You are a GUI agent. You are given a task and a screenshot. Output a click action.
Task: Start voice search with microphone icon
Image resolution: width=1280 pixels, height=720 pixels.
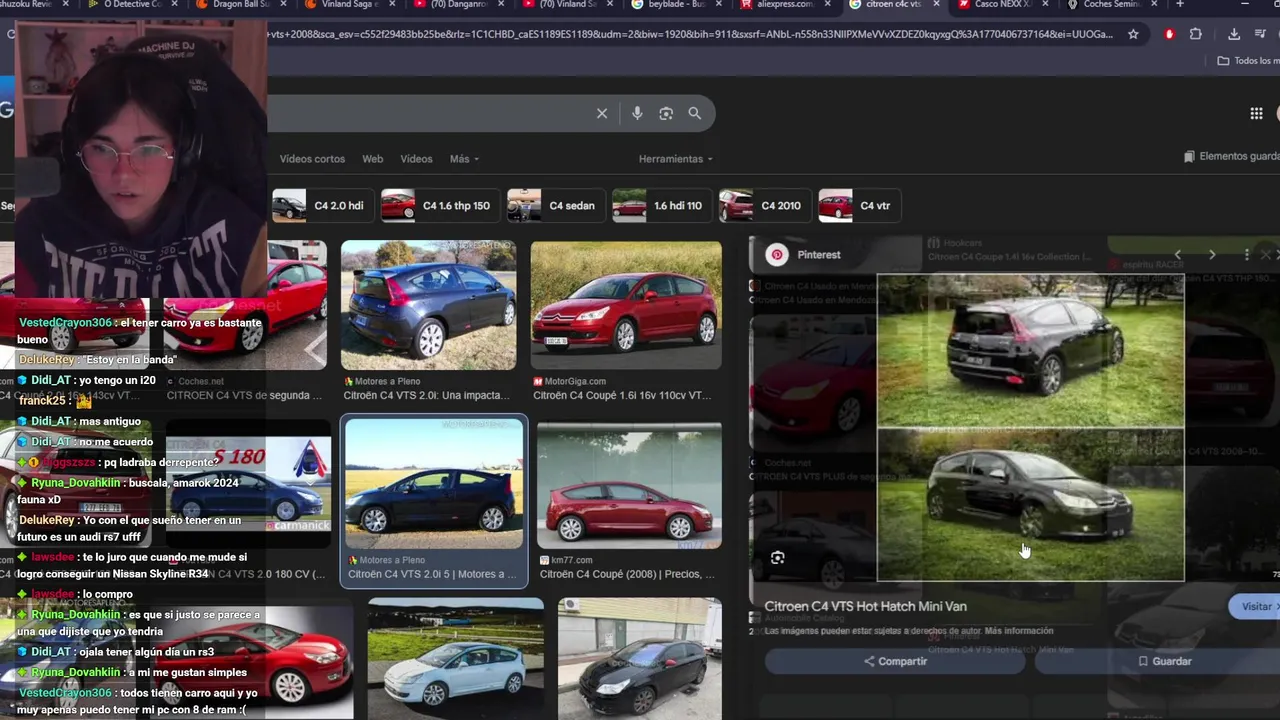click(x=637, y=114)
